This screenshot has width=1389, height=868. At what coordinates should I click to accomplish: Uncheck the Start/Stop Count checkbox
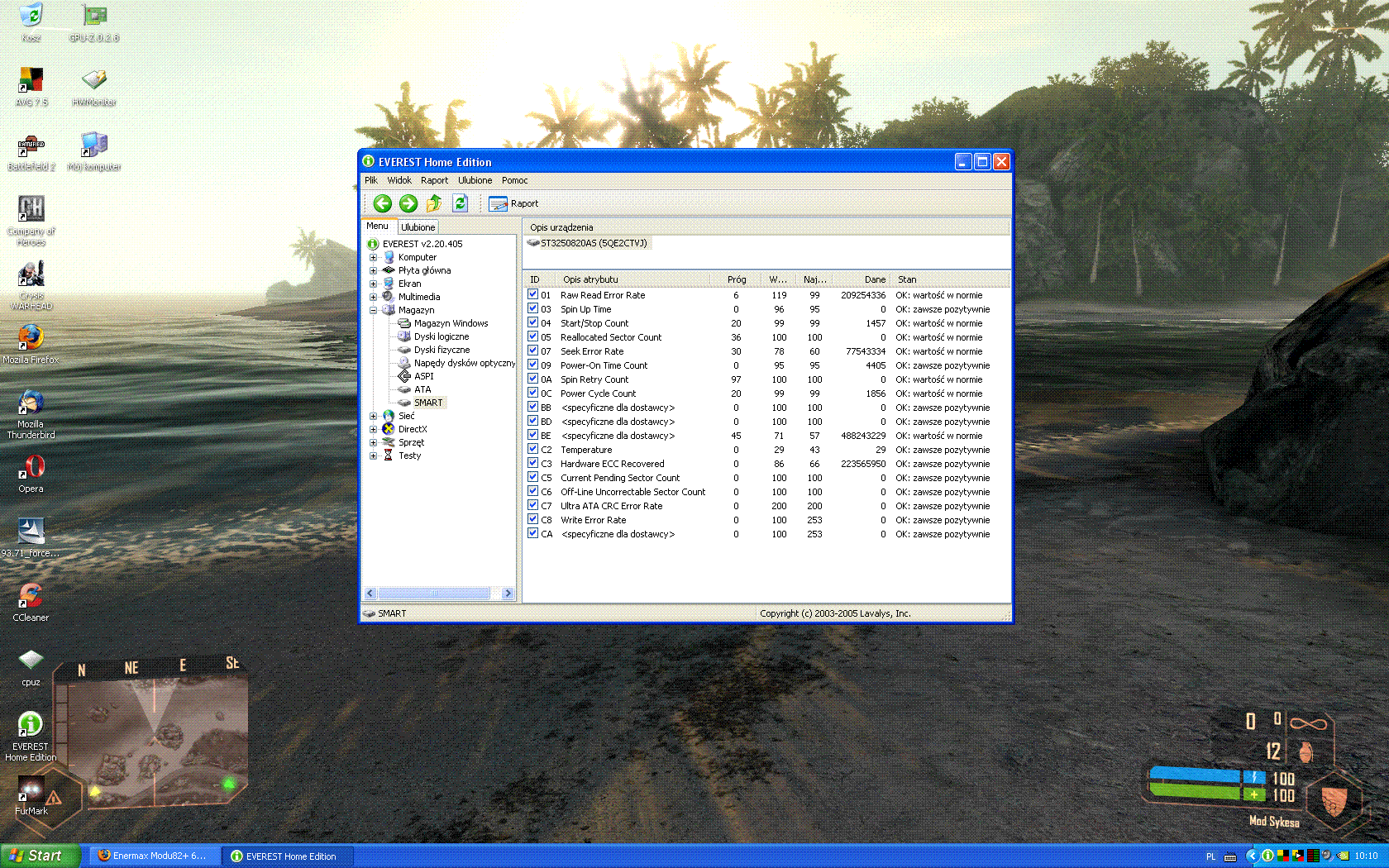tap(533, 322)
